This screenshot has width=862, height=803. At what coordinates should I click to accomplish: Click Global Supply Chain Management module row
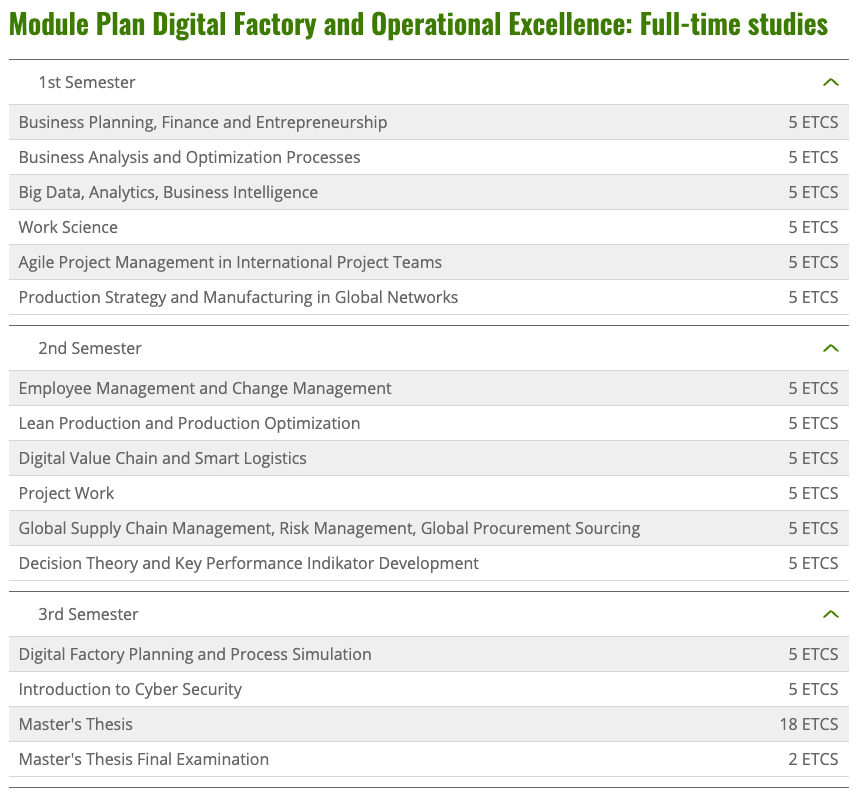[x=429, y=528]
